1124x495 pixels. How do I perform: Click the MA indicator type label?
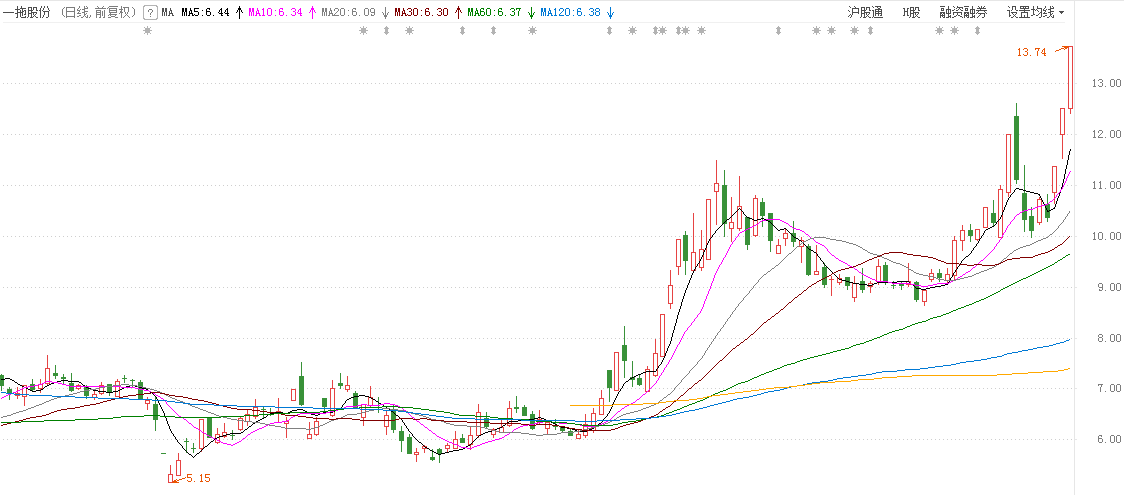(168, 13)
